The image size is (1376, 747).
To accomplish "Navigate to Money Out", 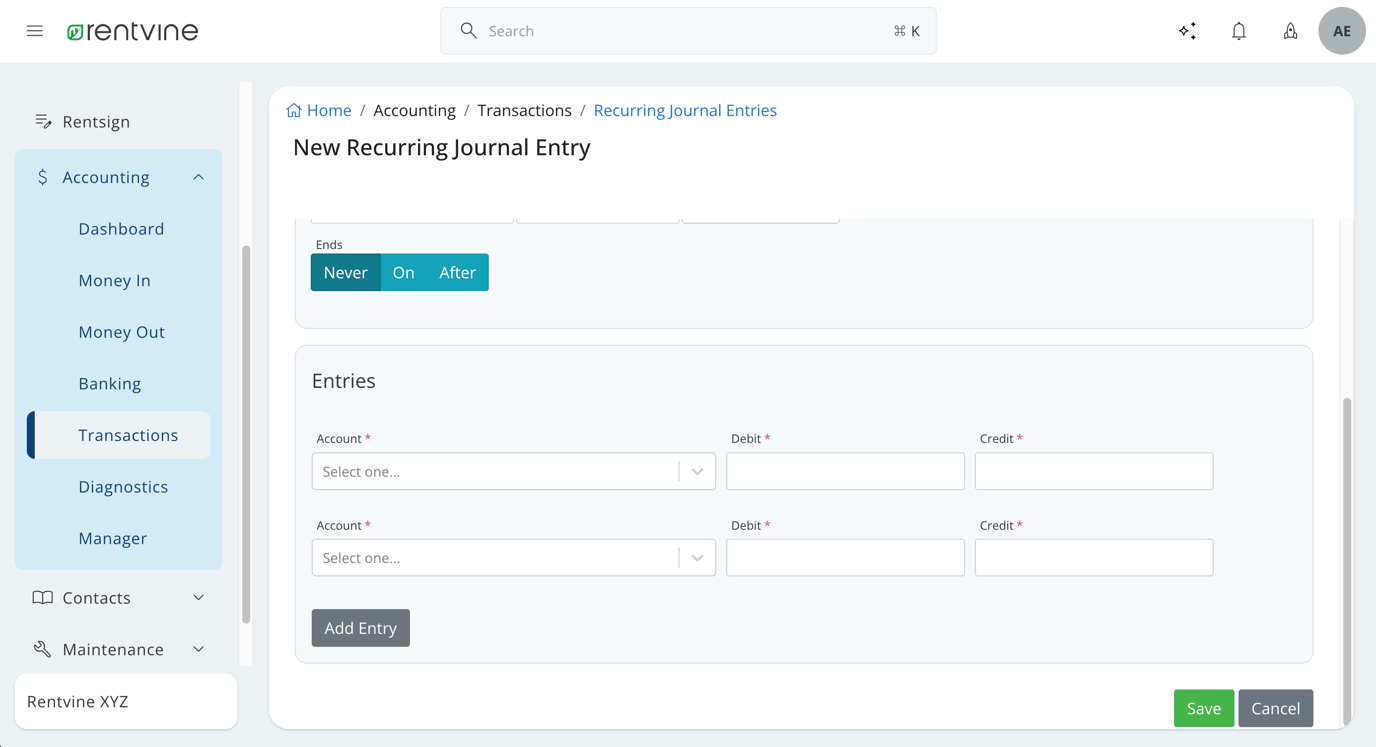I will click(x=121, y=331).
